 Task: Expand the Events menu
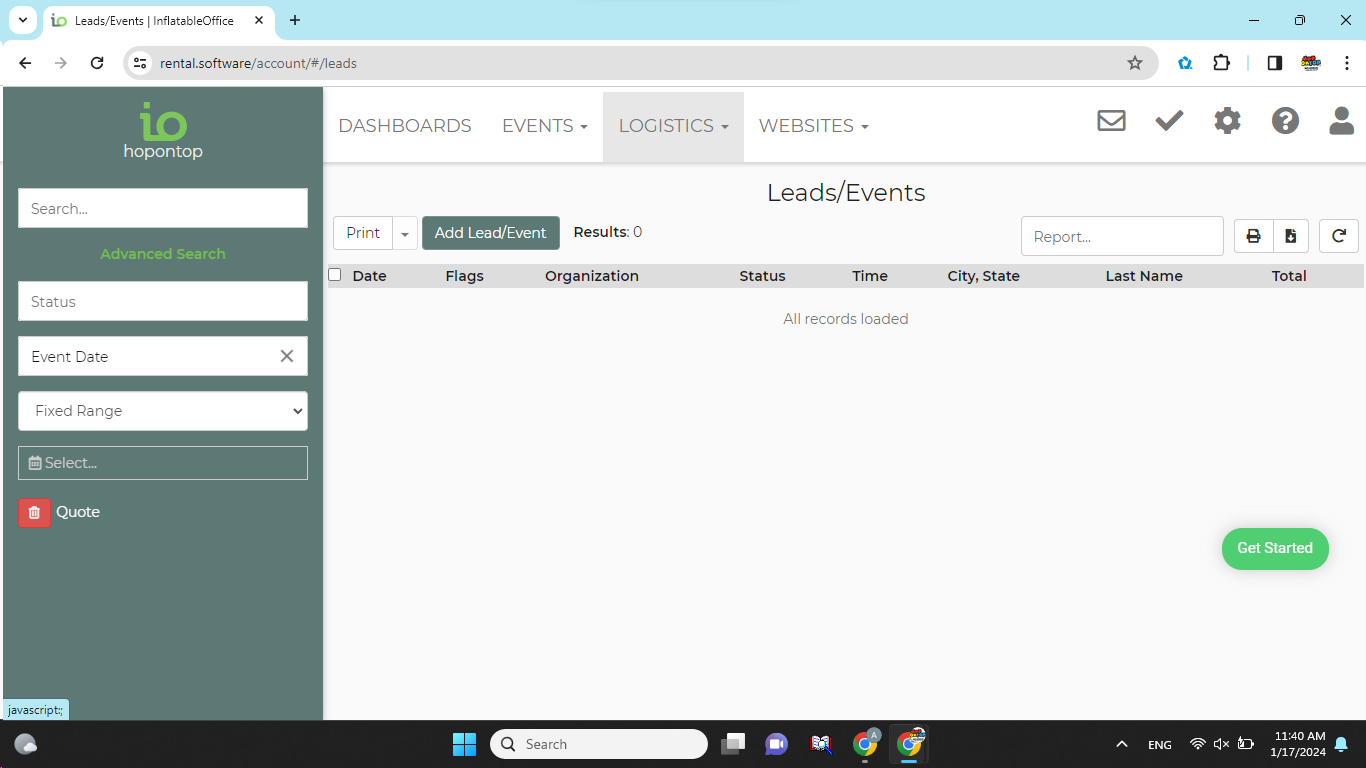click(544, 126)
